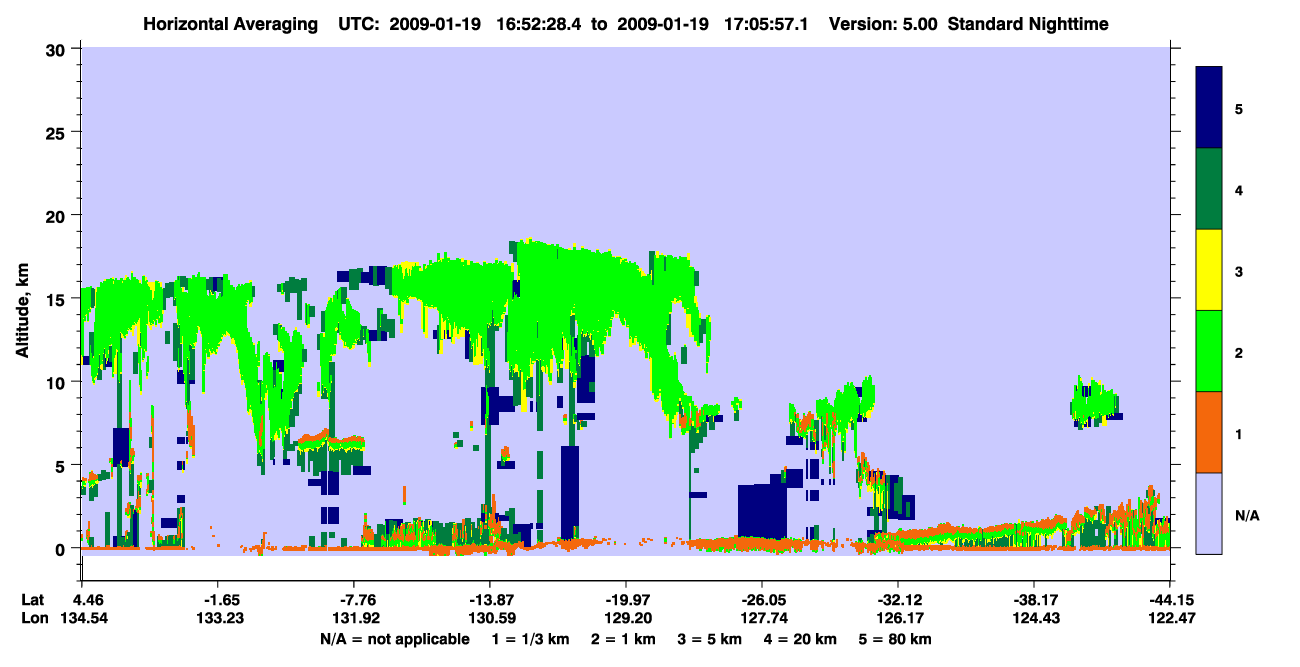Click 'Standard Nighttime' in the title
This screenshot has width=1300, height=667.
(1028, 24)
